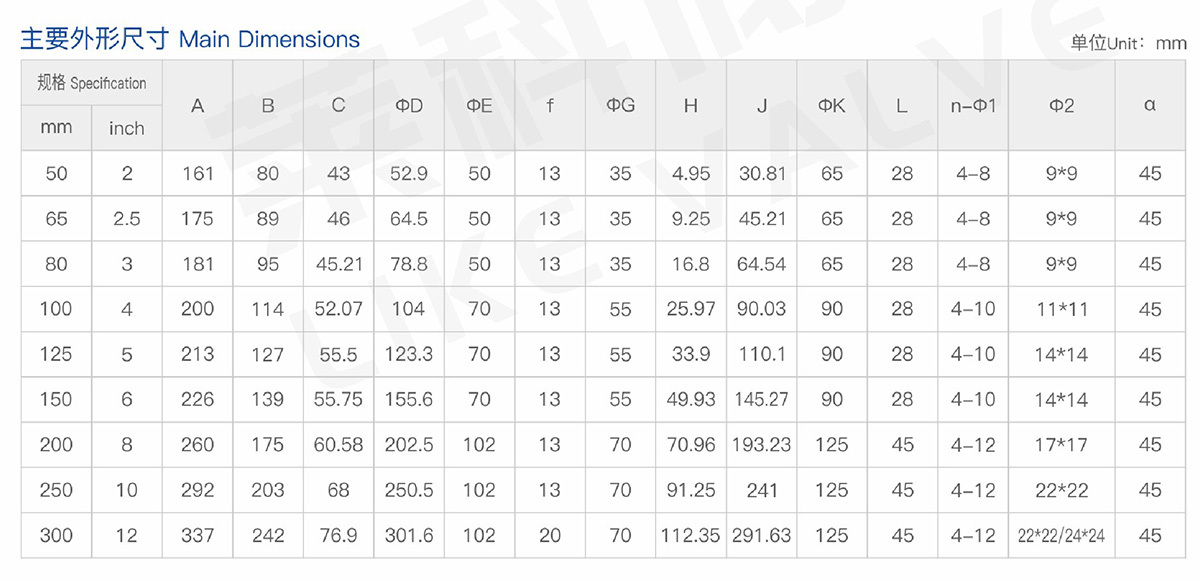Select the 291.63 value in J column
Viewport: 1200px width, 581px height.
click(x=762, y=536)
